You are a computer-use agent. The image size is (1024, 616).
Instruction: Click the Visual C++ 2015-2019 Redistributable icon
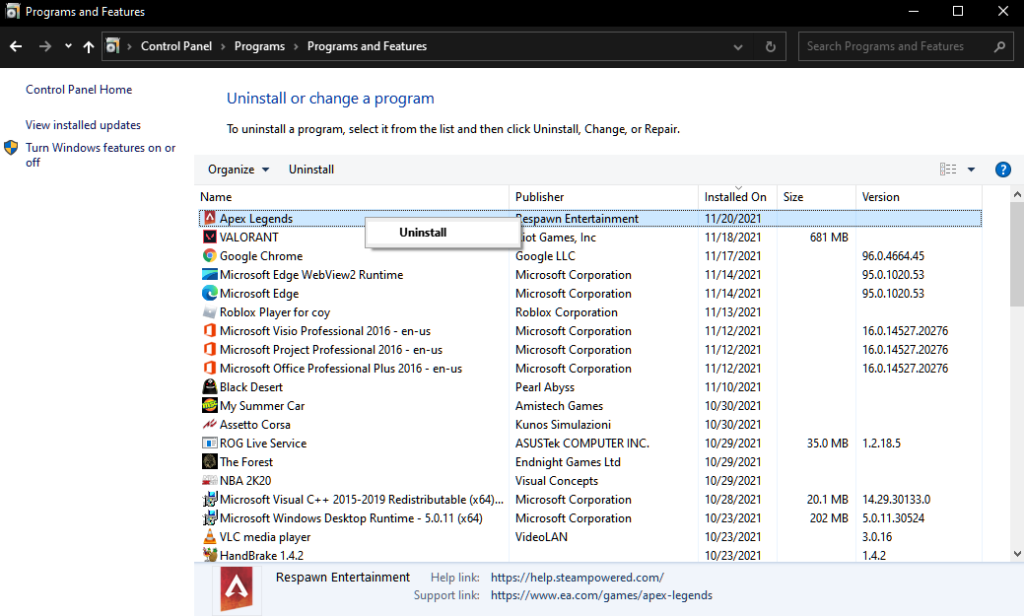coord(210,499)
